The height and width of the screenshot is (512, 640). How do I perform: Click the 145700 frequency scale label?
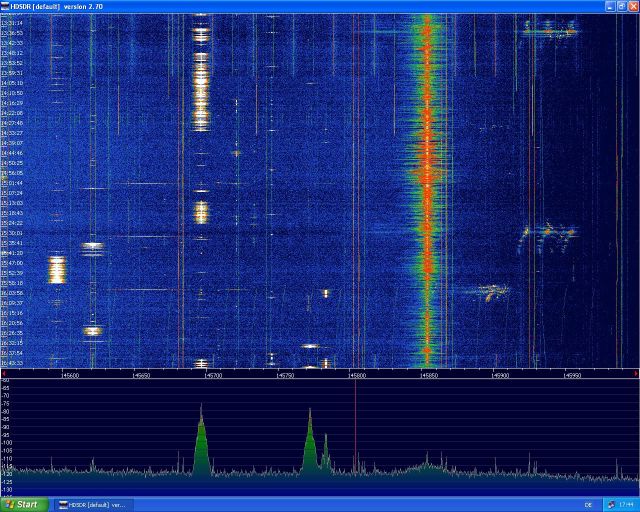213,375
